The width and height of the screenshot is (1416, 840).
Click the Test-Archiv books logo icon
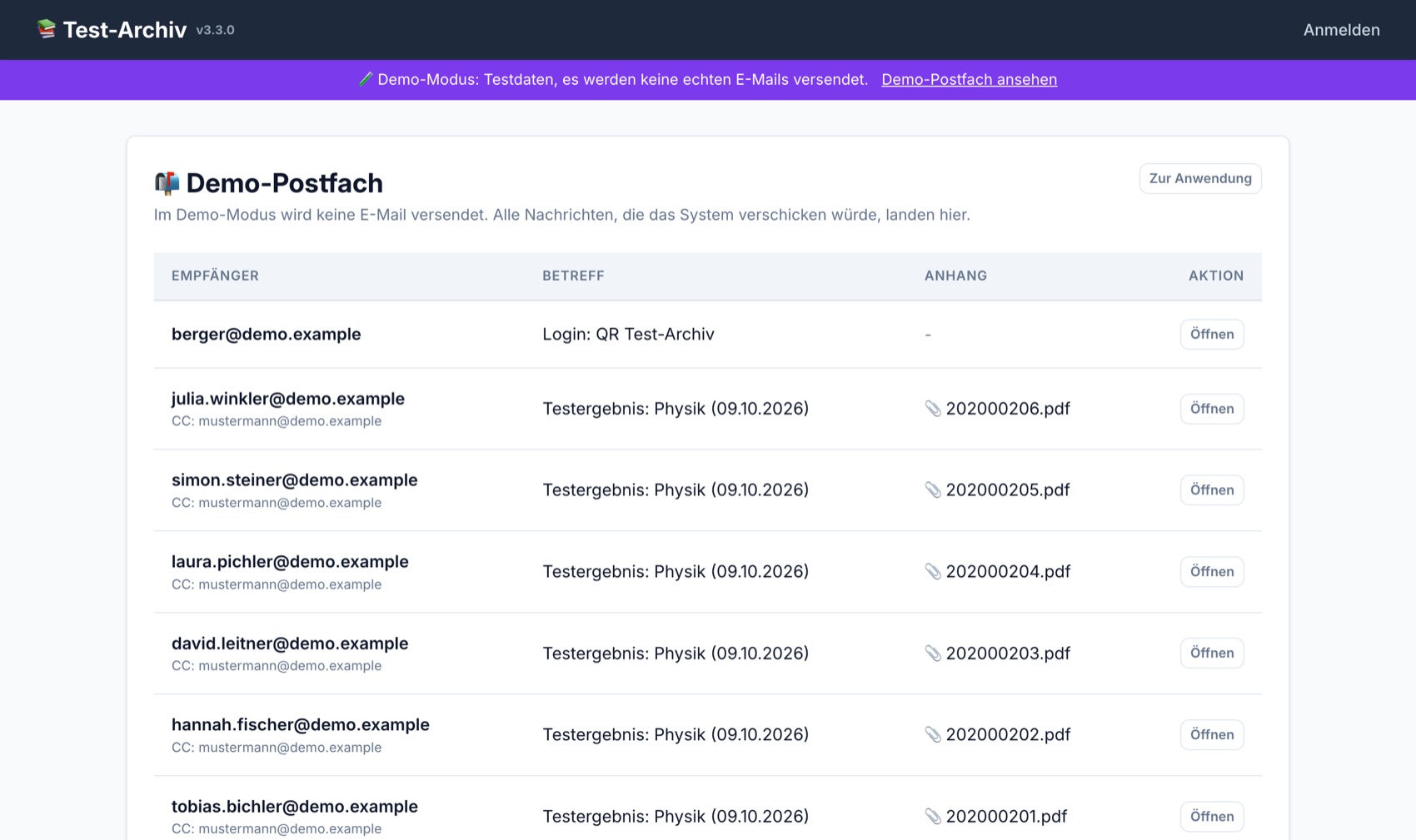click(x=47, y=29)
